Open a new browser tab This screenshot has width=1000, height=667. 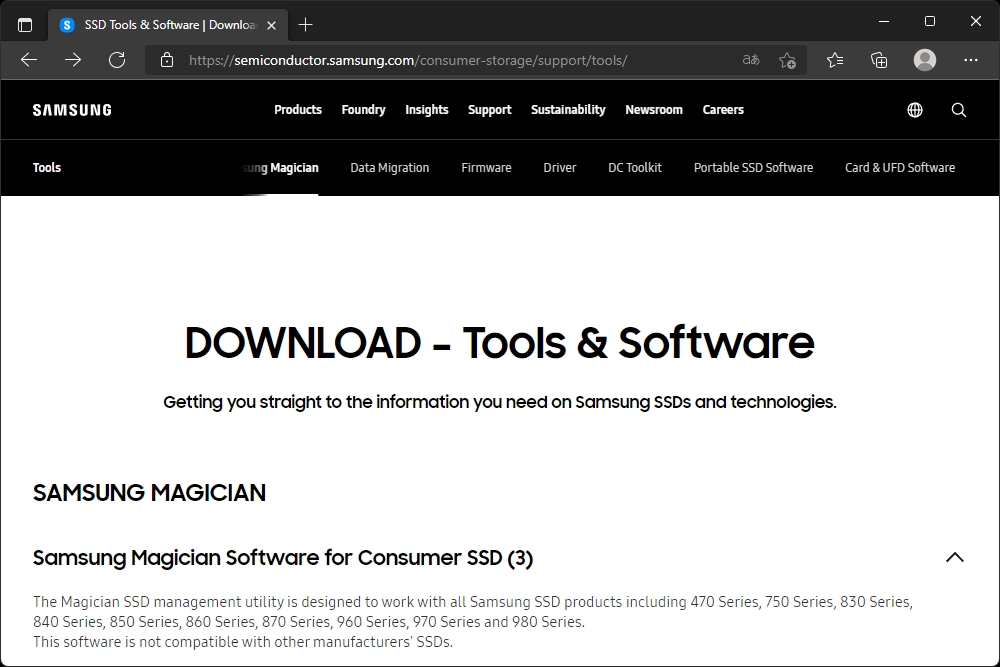point(305,25)
